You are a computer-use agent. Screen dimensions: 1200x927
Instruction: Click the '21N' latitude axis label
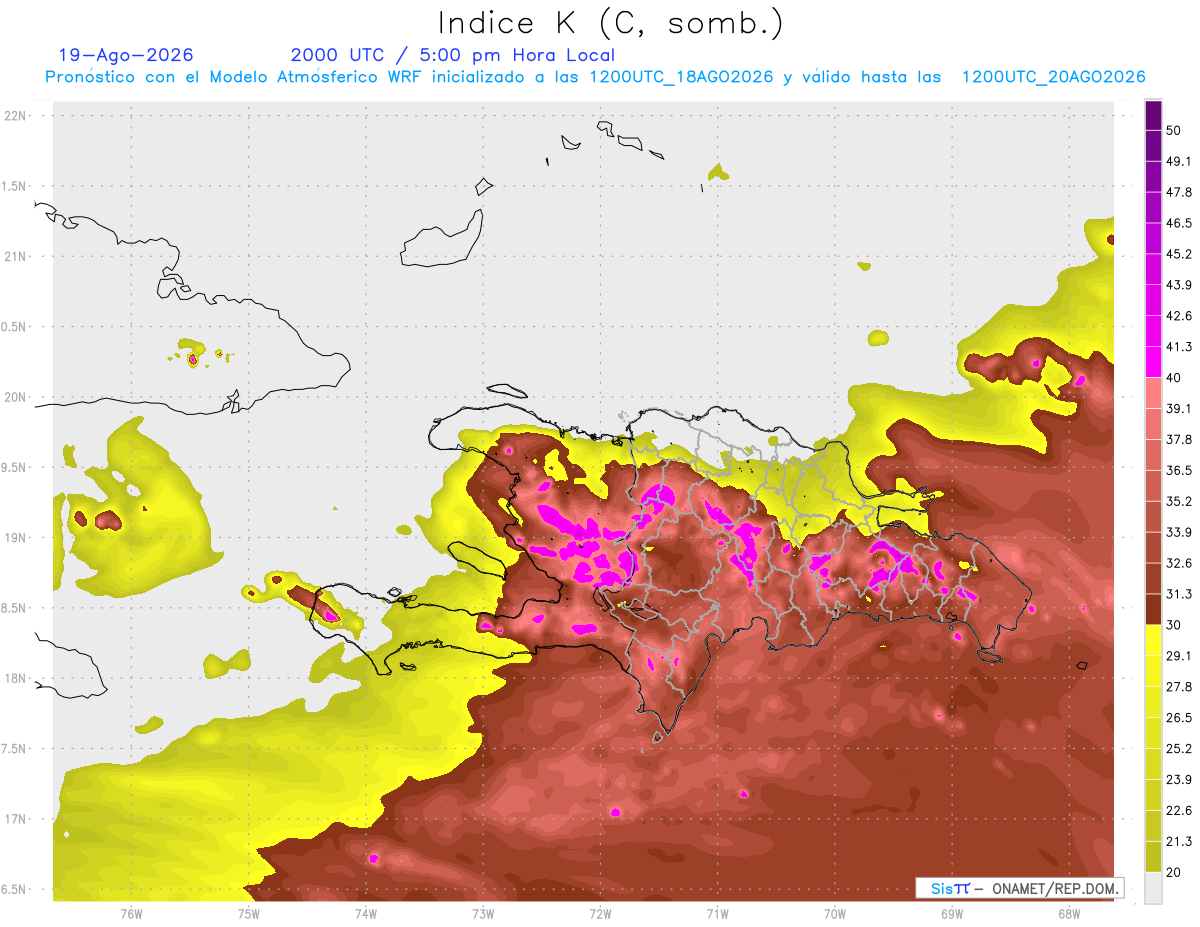pos(15,257)
